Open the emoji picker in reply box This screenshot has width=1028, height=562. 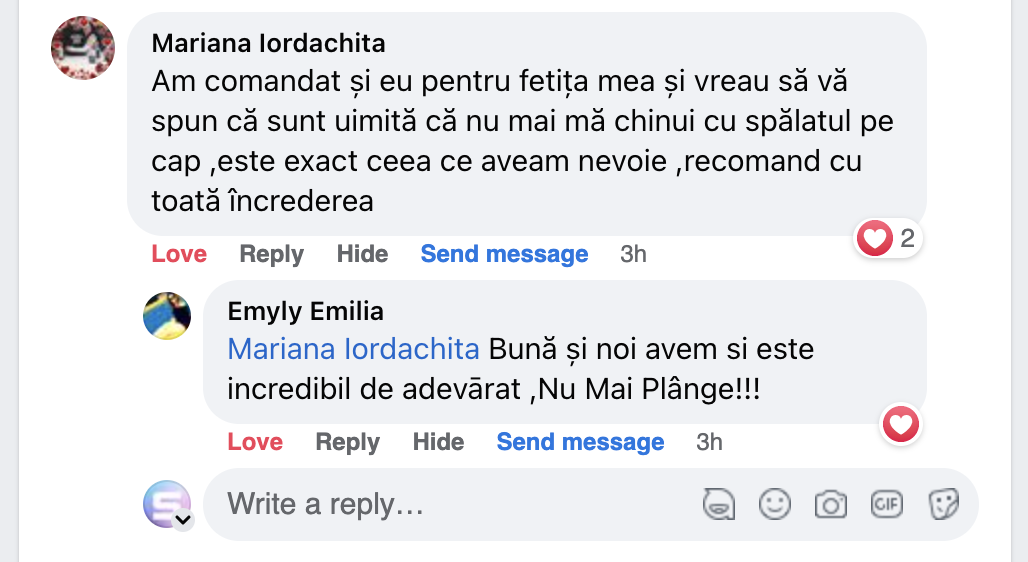click(x=775, y=504)
